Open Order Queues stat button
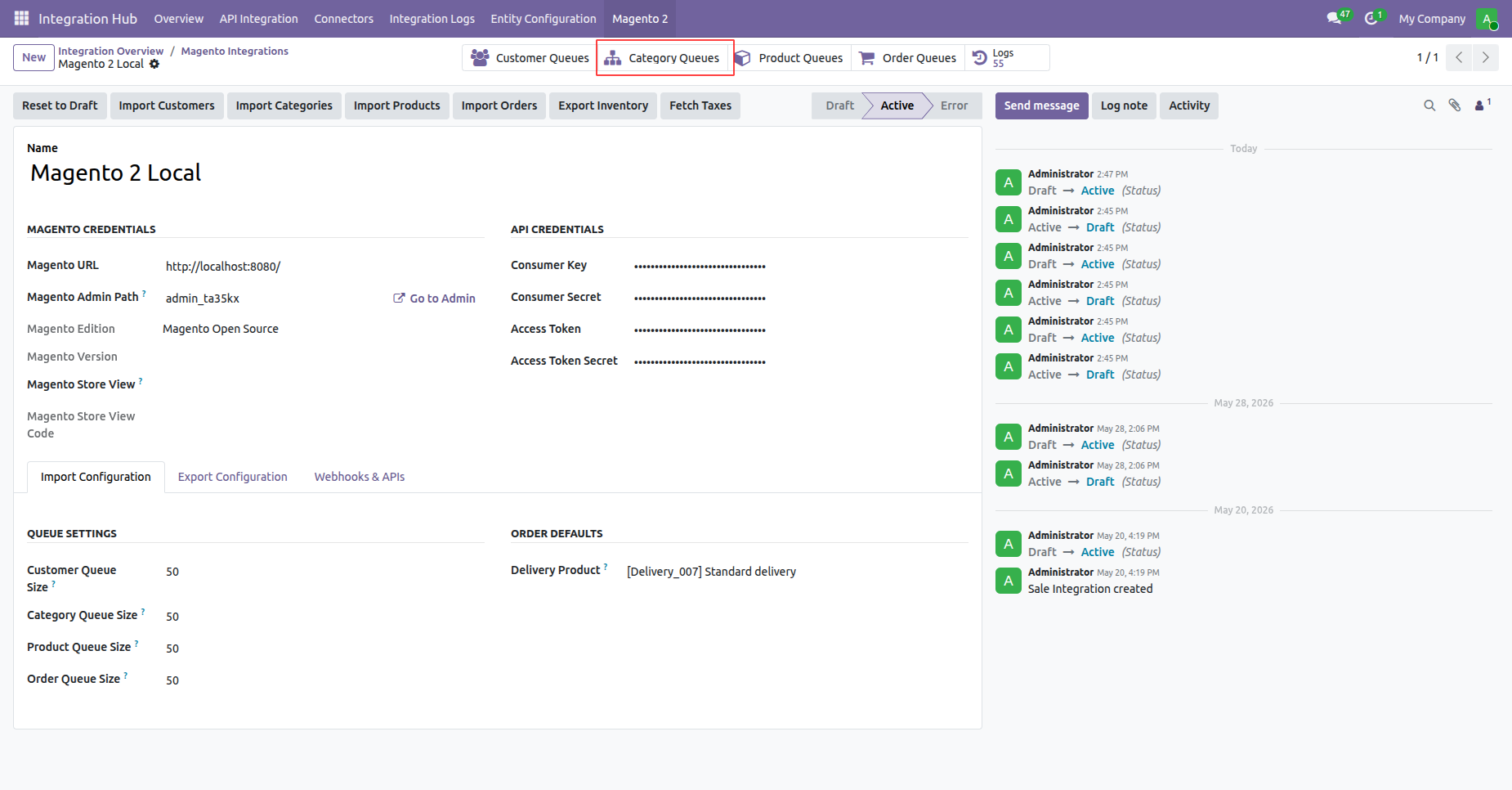This screenshot has width=1512, height=790. click(908, 58)
